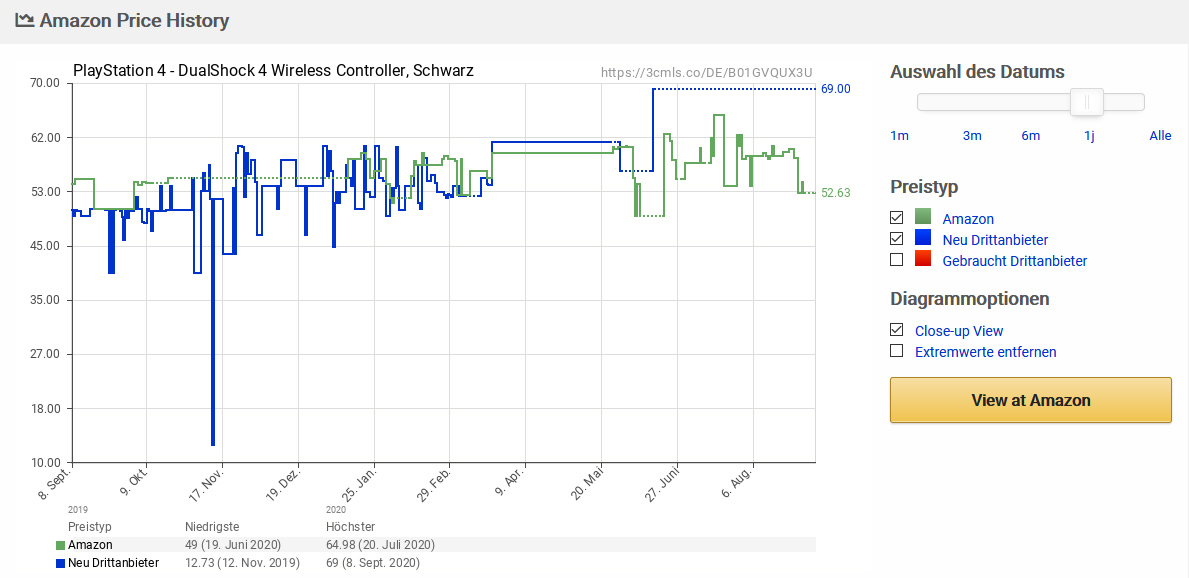Click the Höchster column header
The height and width of the screenshot is (578, 1189).
point(350,526)
